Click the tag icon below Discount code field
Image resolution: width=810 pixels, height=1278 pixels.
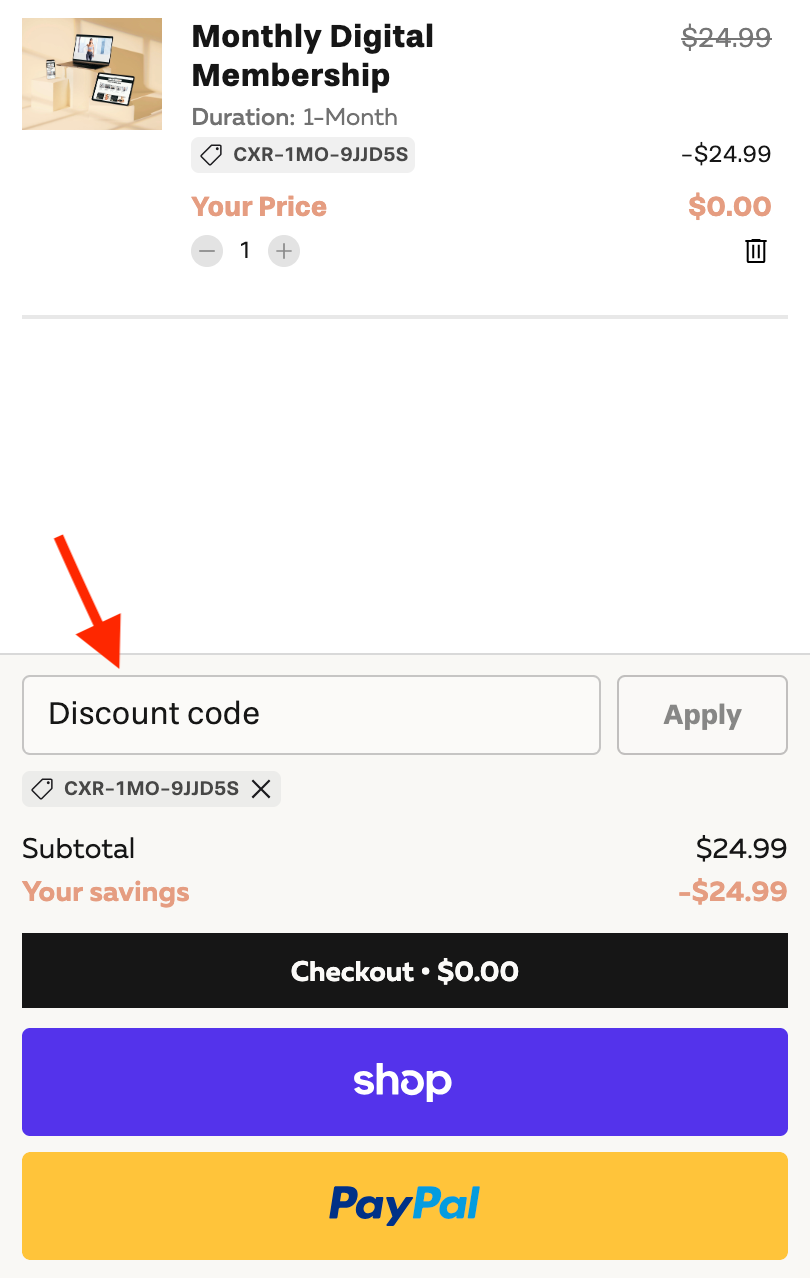pos(42,789)
